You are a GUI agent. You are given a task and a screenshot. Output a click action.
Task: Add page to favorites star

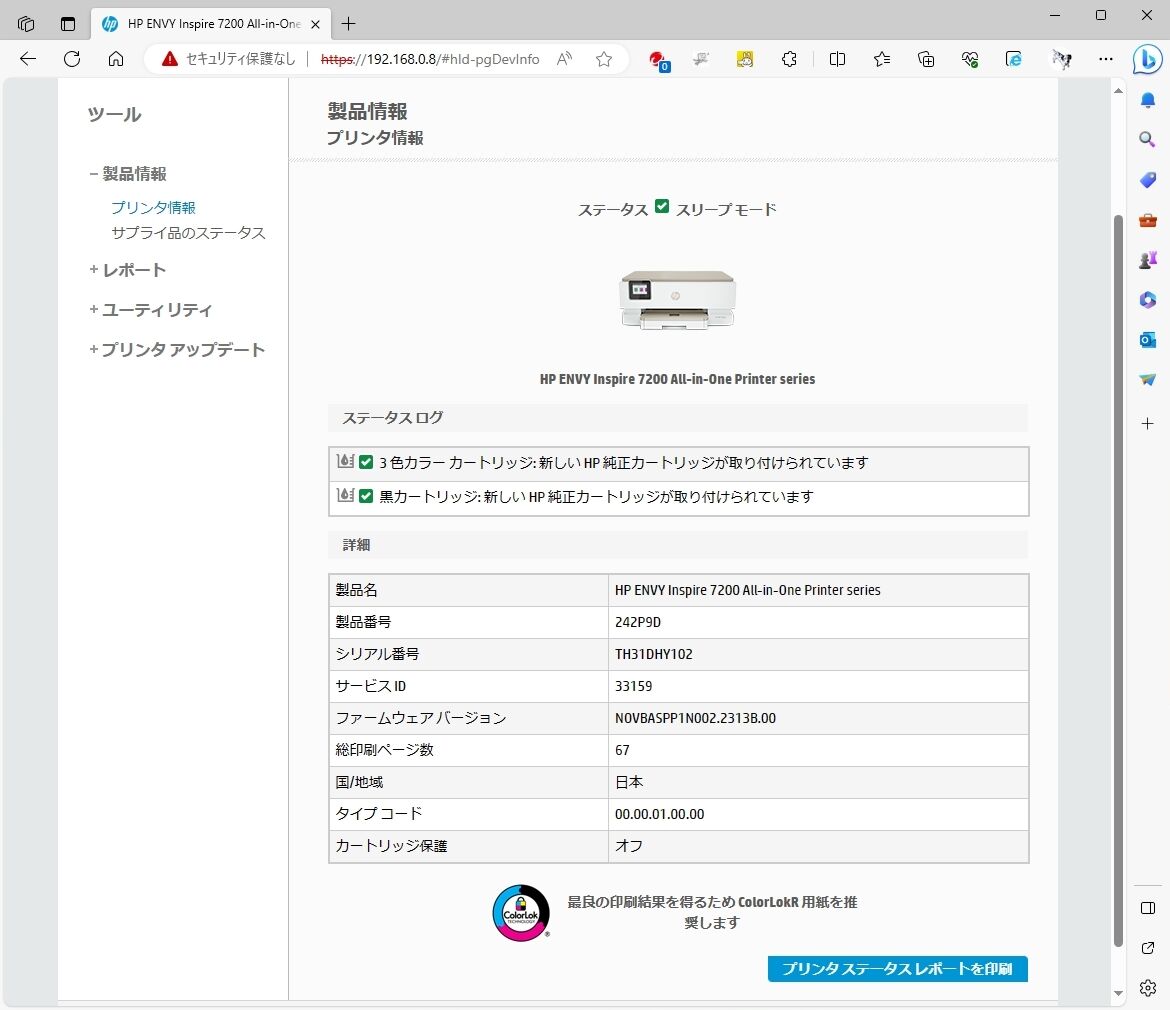[604, 59]
